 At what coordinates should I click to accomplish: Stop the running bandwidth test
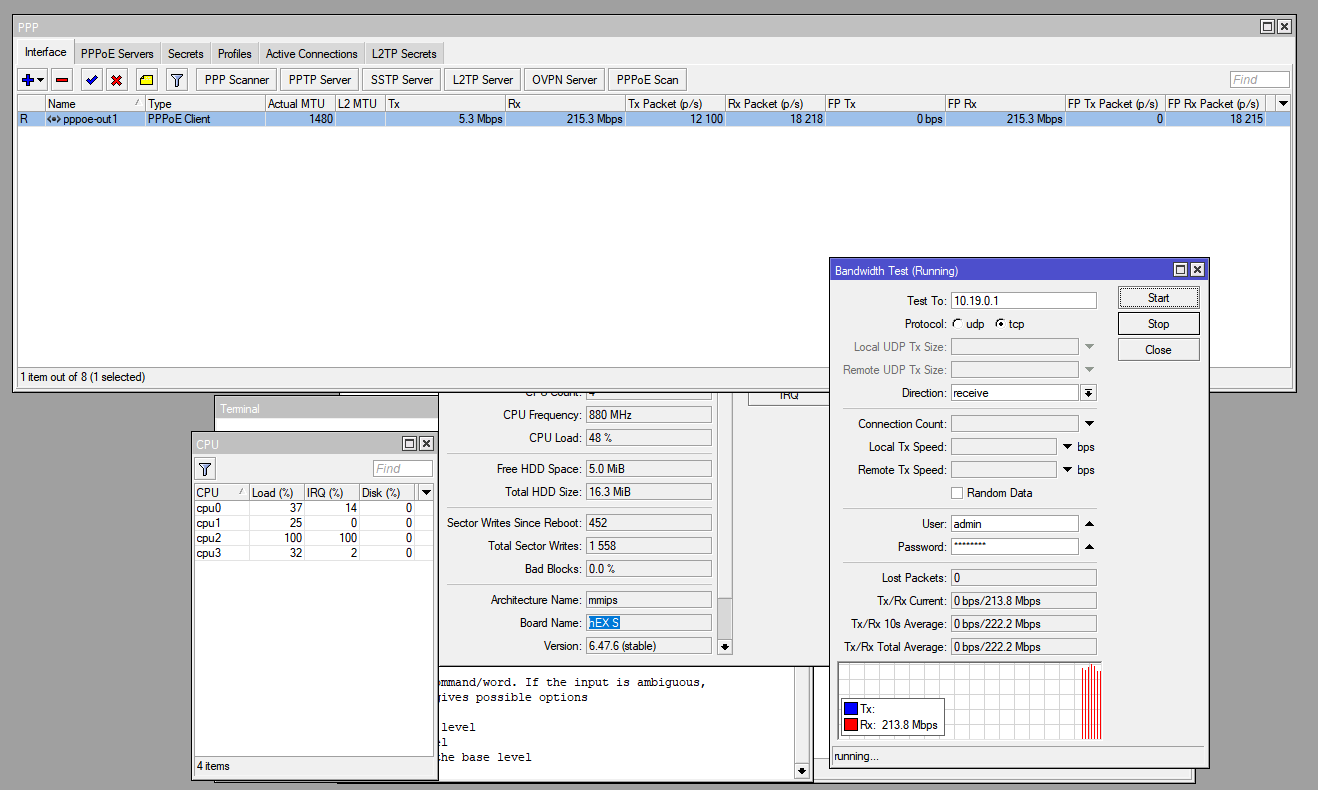coord(1158,324)
